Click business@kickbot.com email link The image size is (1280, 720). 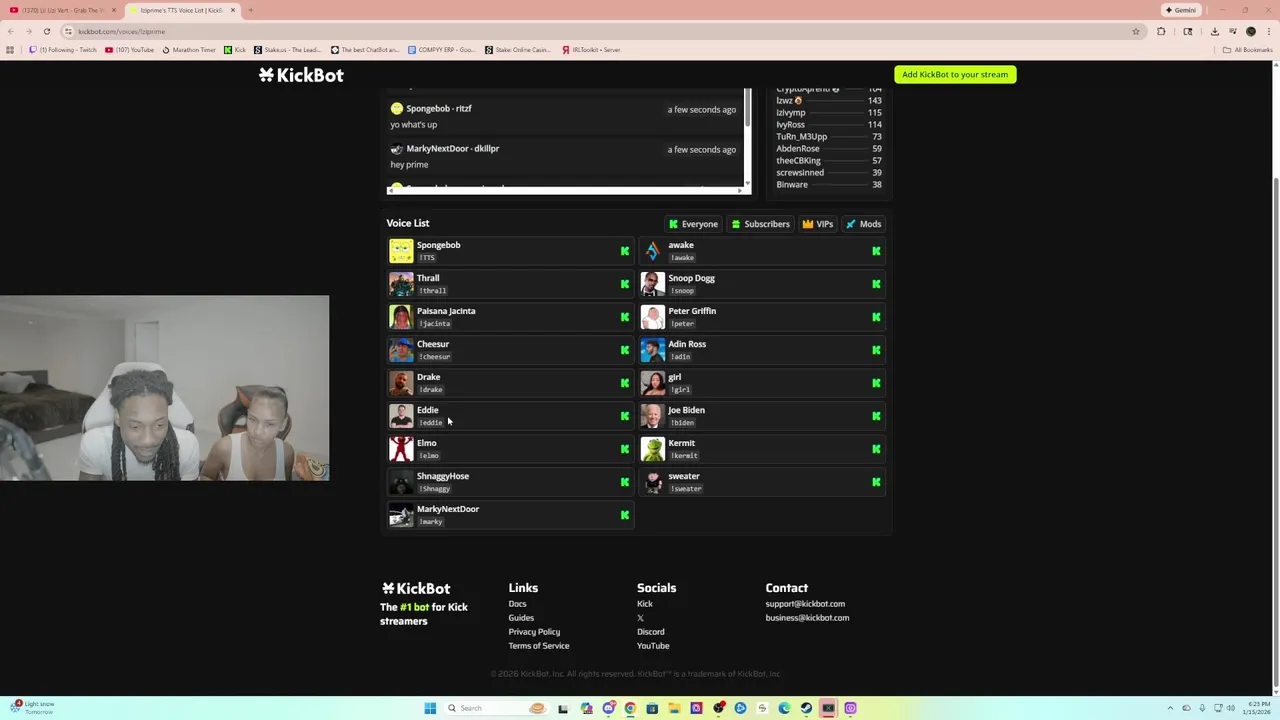coord(807,618)
